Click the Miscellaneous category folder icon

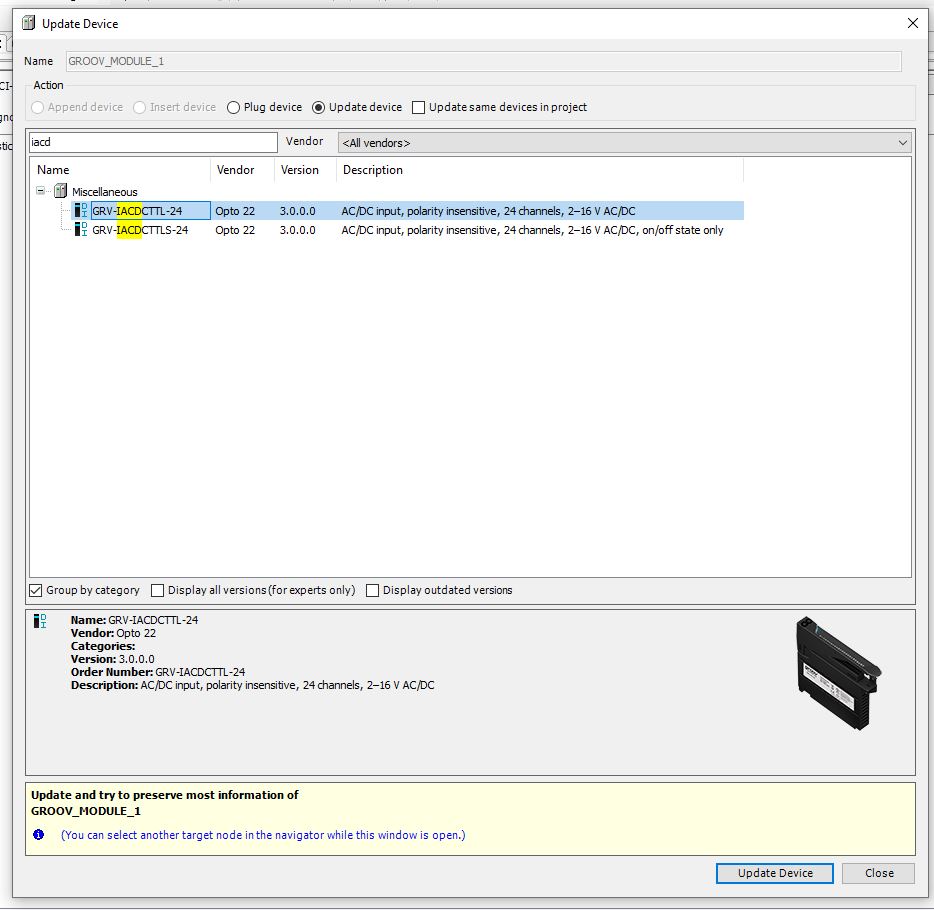(60, 191)
